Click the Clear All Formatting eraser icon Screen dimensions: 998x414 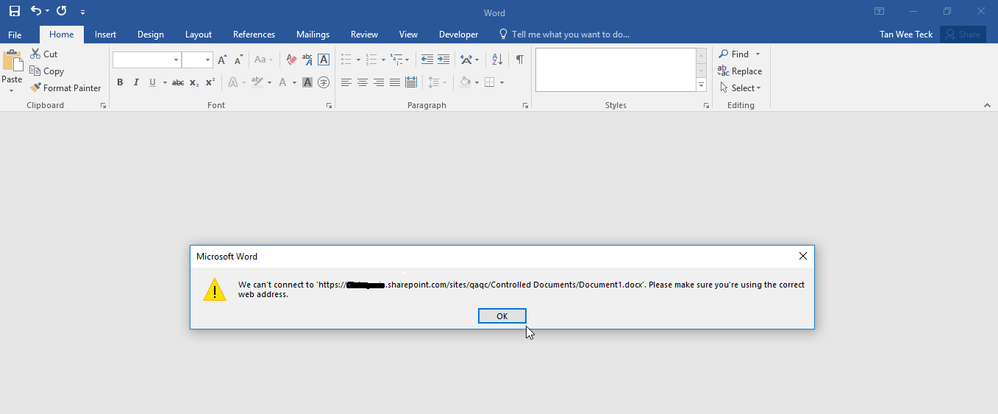pos(292,60)
